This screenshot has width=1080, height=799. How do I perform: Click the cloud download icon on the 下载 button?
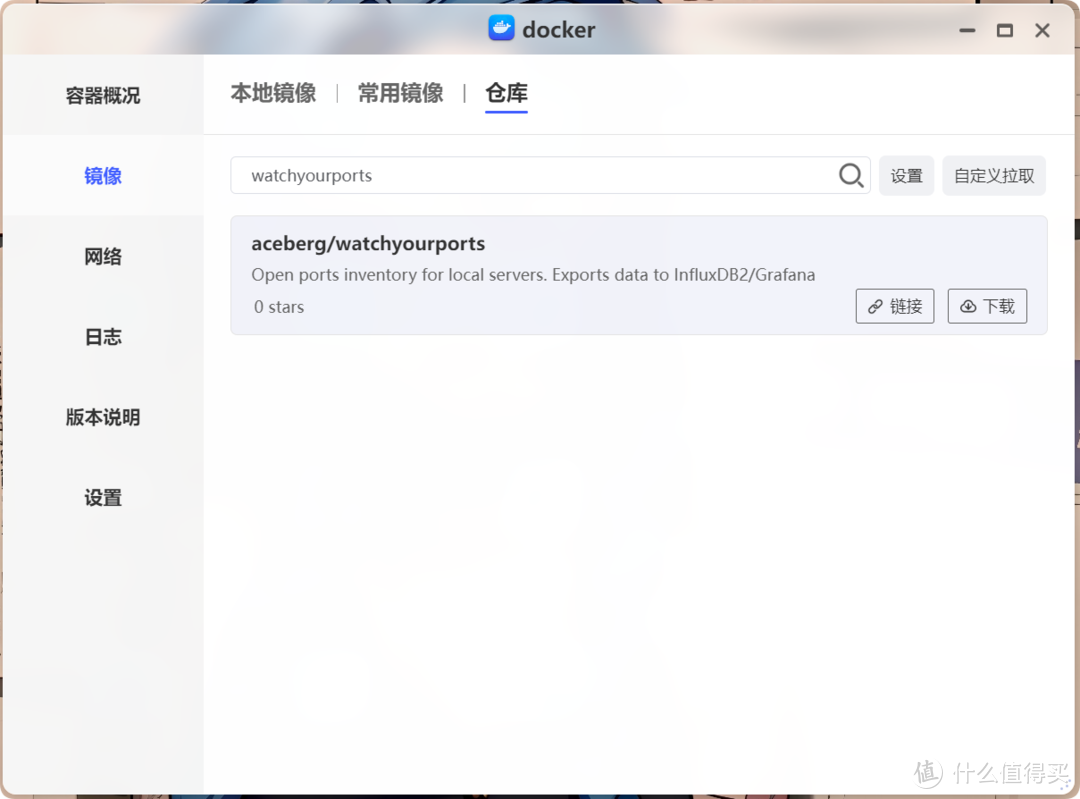tap(966, 306)
